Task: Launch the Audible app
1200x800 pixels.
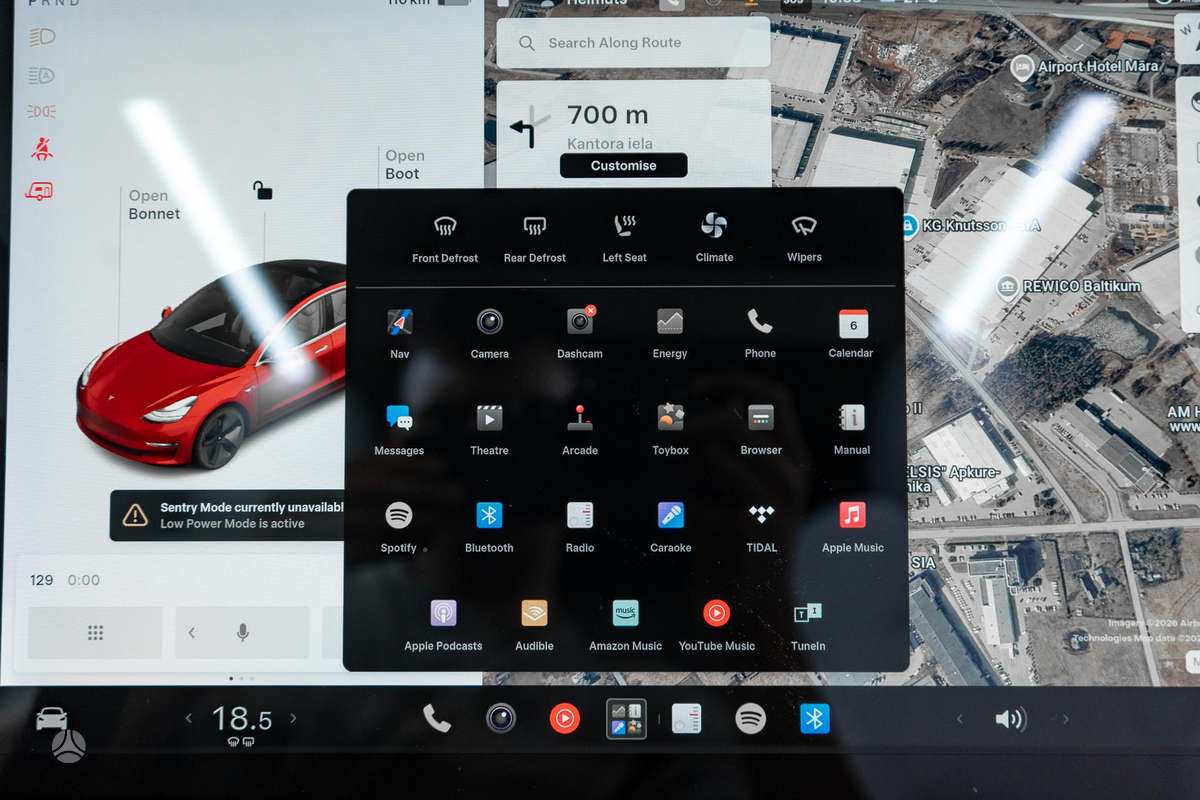Action: coord(534,626)
